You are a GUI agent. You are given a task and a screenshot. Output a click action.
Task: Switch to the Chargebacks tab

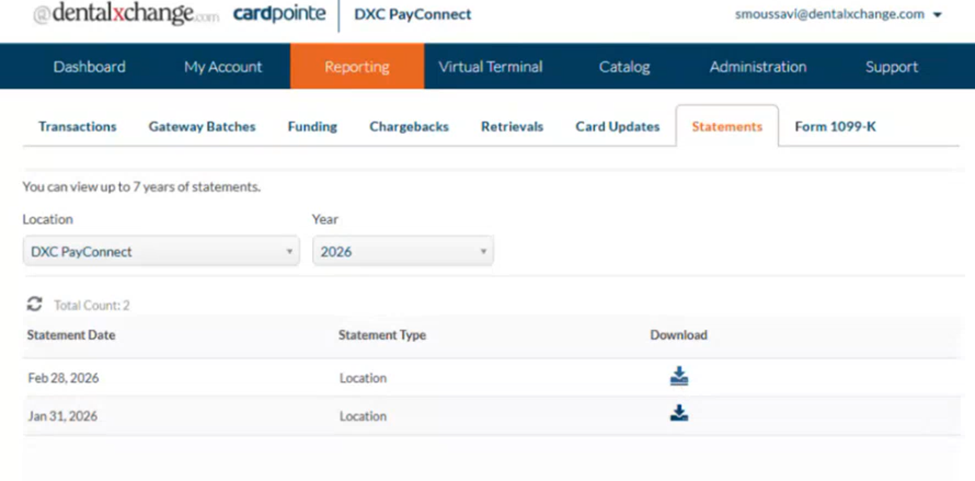click(x=409, y=127)
